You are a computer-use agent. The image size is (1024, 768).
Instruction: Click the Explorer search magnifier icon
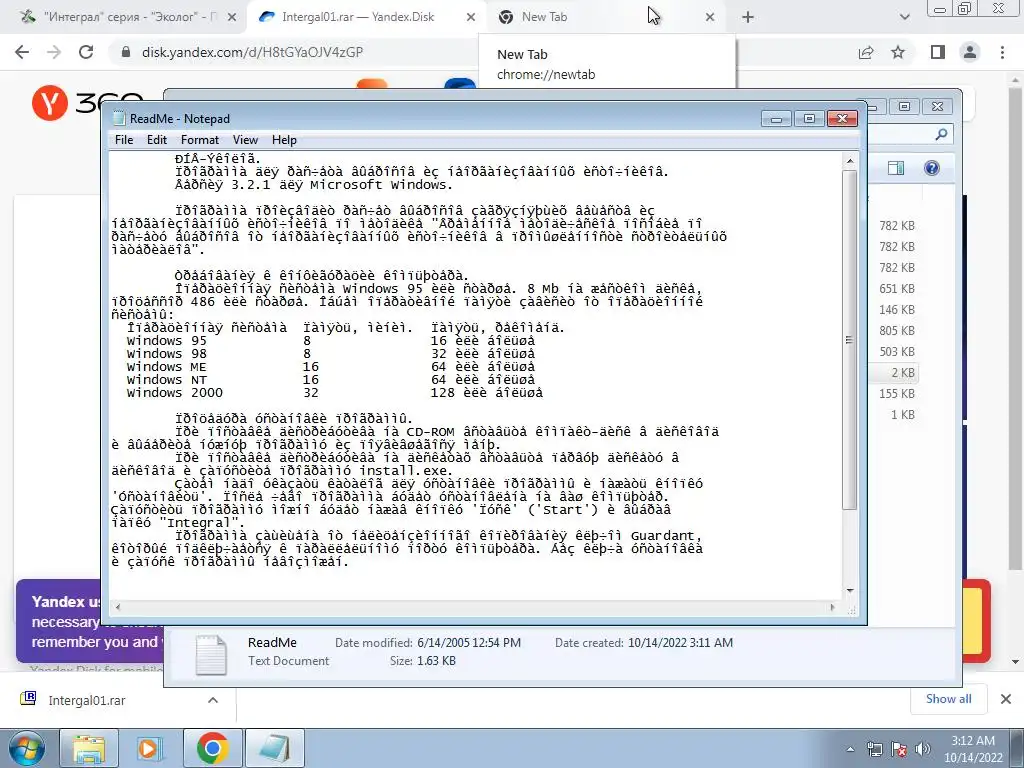[941, 135]
